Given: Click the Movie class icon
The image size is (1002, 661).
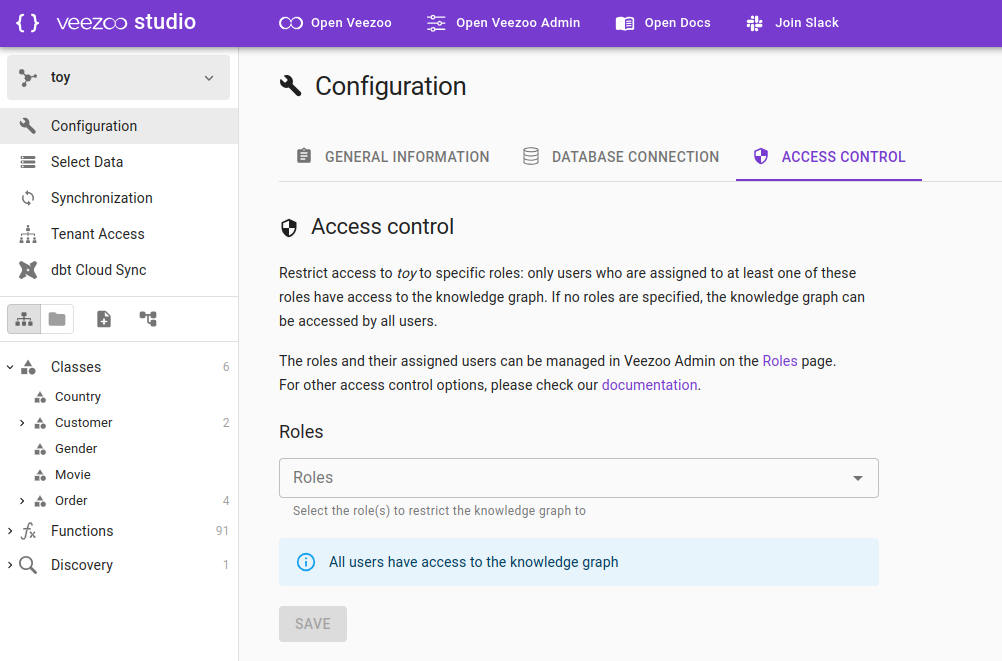Looking at the screenshot, I should pos(40,475).
